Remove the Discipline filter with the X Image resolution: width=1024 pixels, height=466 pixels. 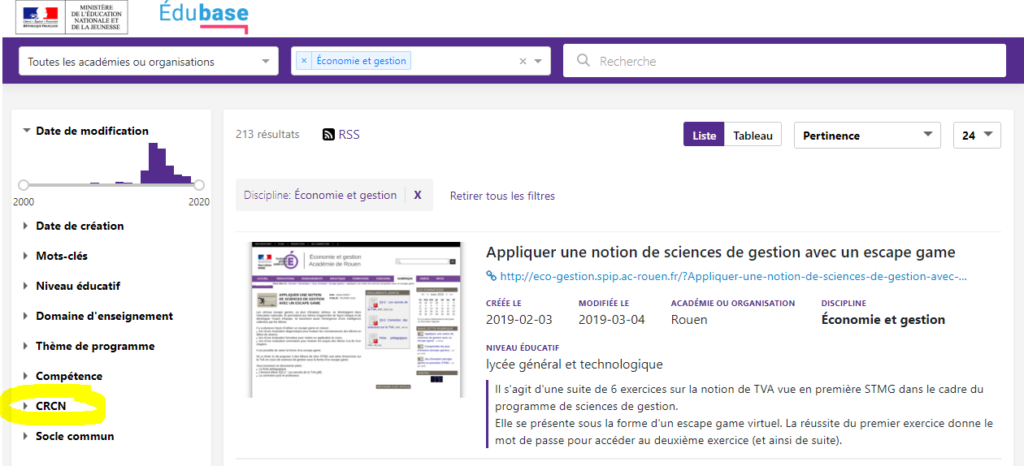coord(418,195)
